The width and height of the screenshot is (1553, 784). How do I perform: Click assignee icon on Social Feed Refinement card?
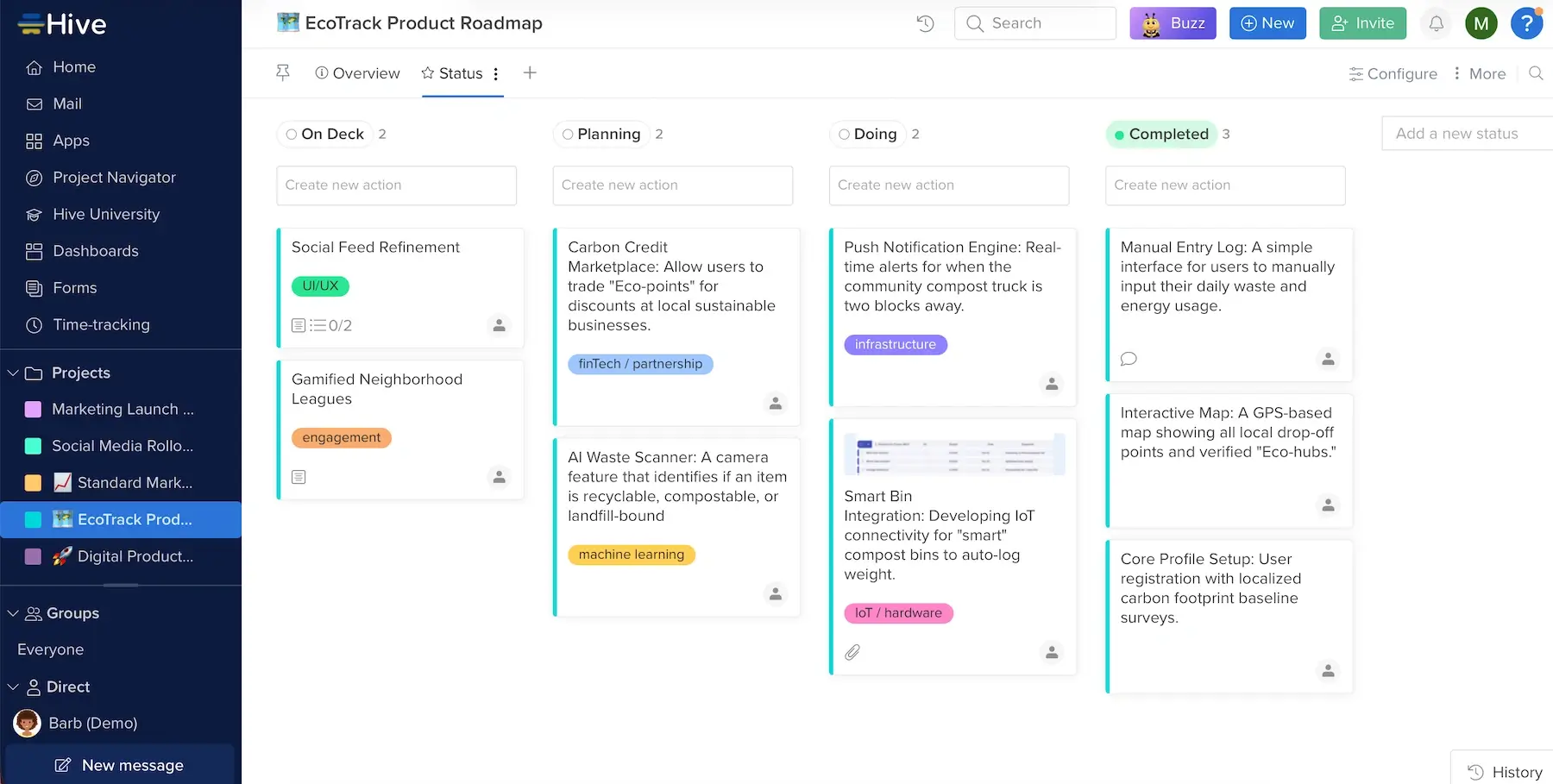[499, 325]
